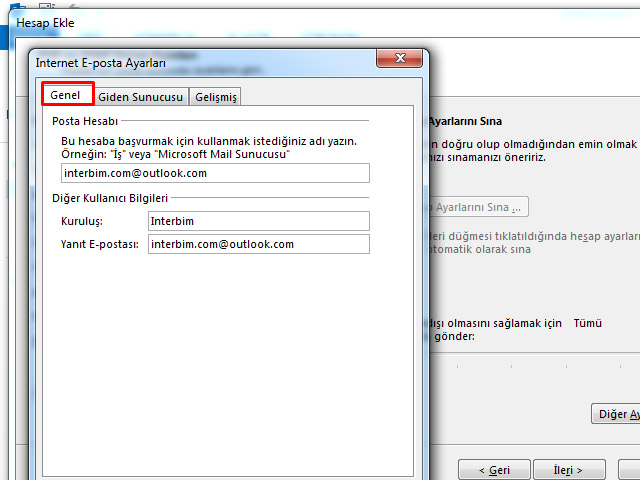
Task: Click the Yanıt E-postası input field
Action: click(x=258, y=244)
